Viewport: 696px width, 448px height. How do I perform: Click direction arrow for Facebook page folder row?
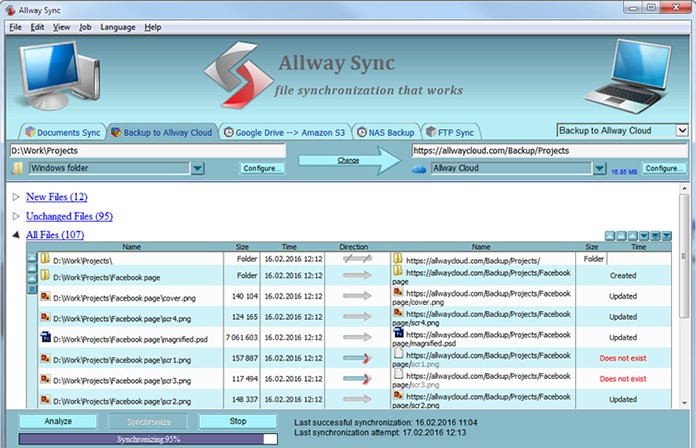357,275
